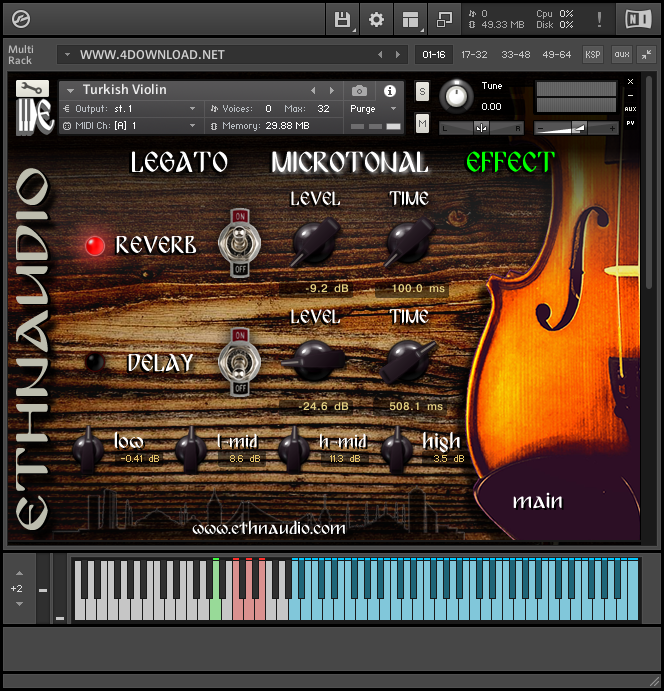Toggle AUX view in instrument header

point(631,109)
